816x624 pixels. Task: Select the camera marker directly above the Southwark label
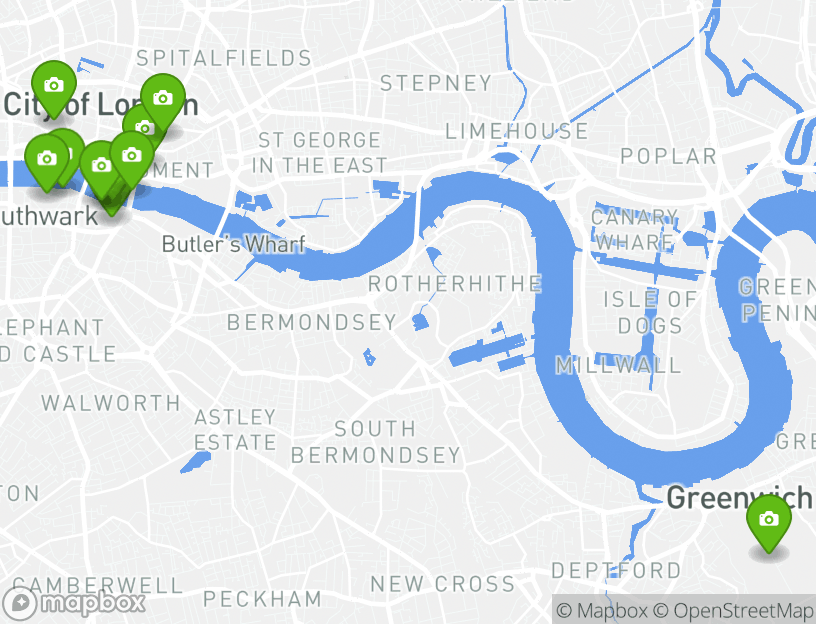(x=99, y=168)
